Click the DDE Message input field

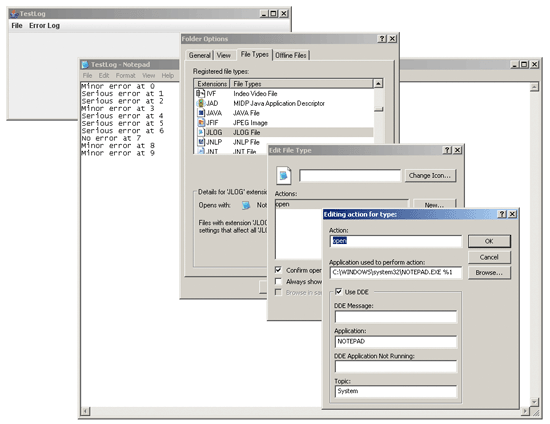point(396,317)
